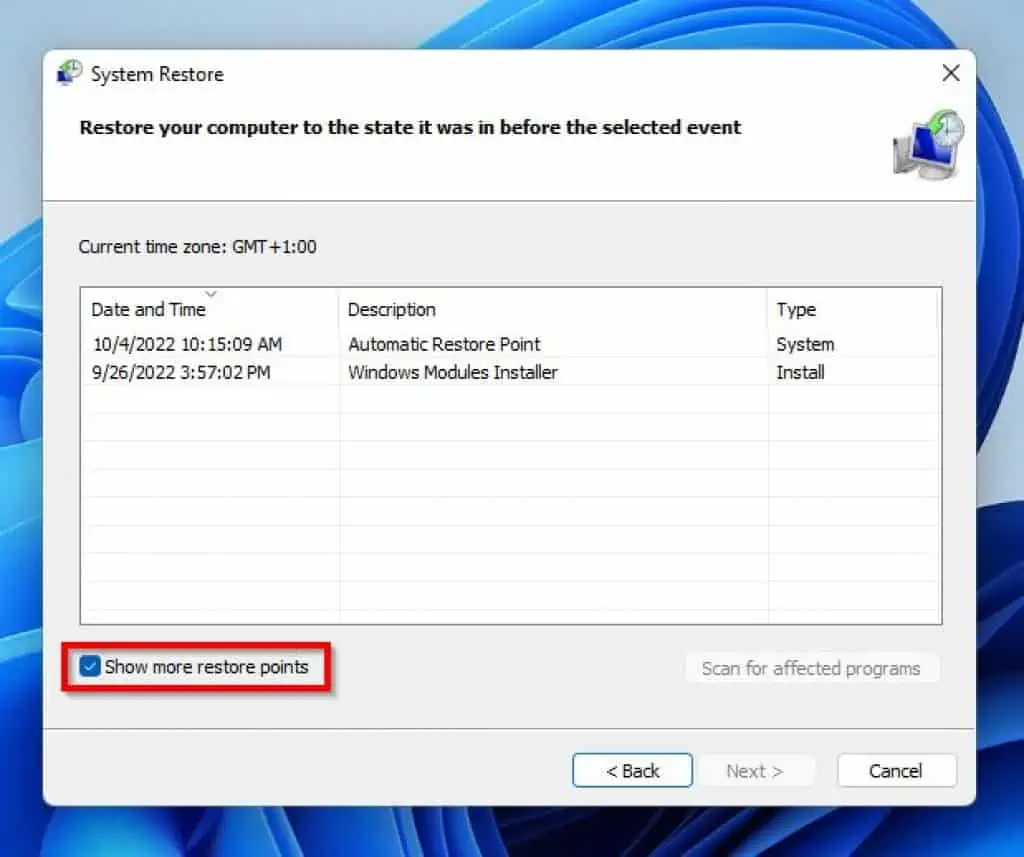This screenshot has height=857, width=1024.
Task: Click the sort arrow above Date and Time
Action: point(211,294)
